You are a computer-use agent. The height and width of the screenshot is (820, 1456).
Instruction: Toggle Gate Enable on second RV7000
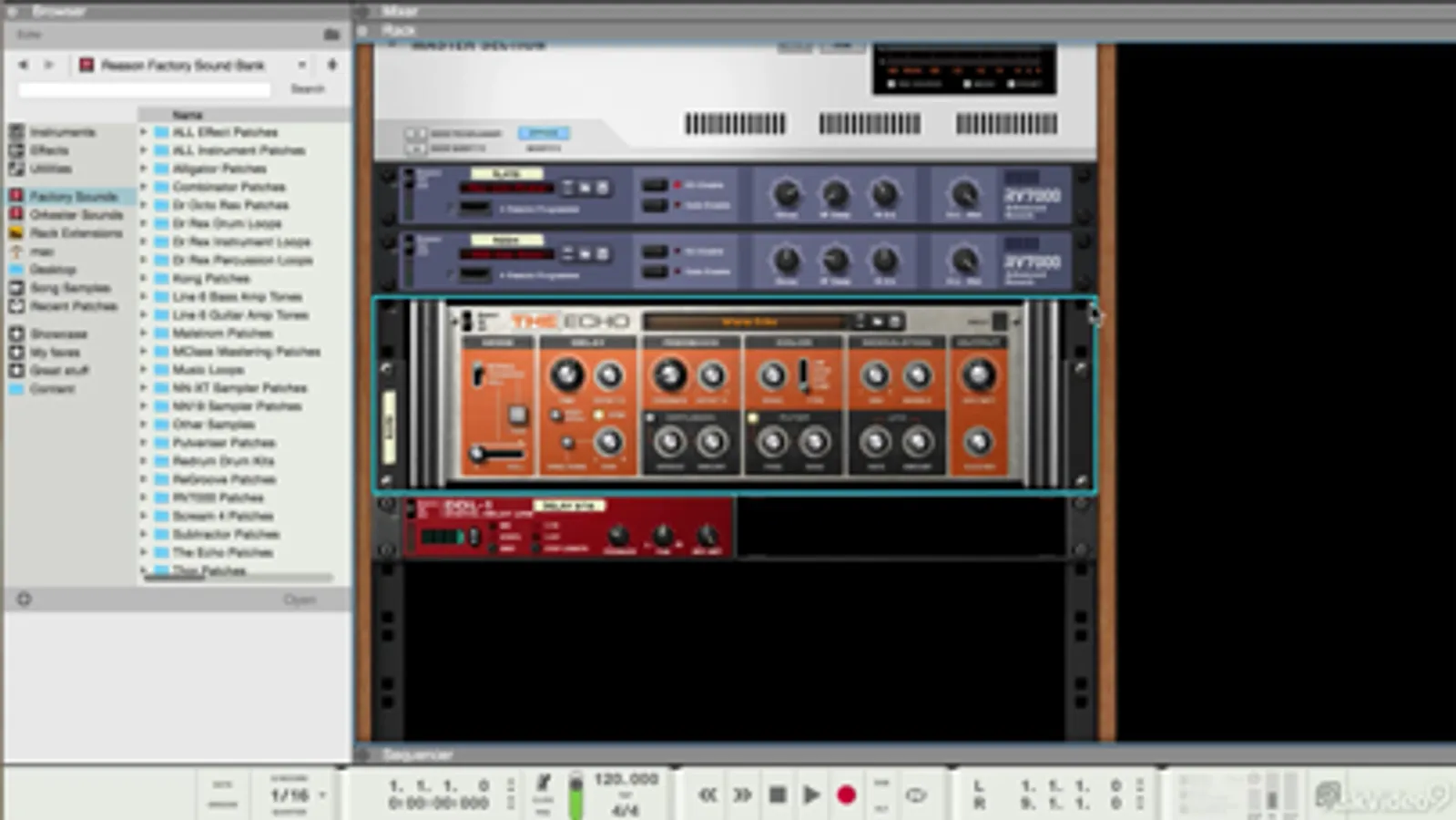coord(655,272)
